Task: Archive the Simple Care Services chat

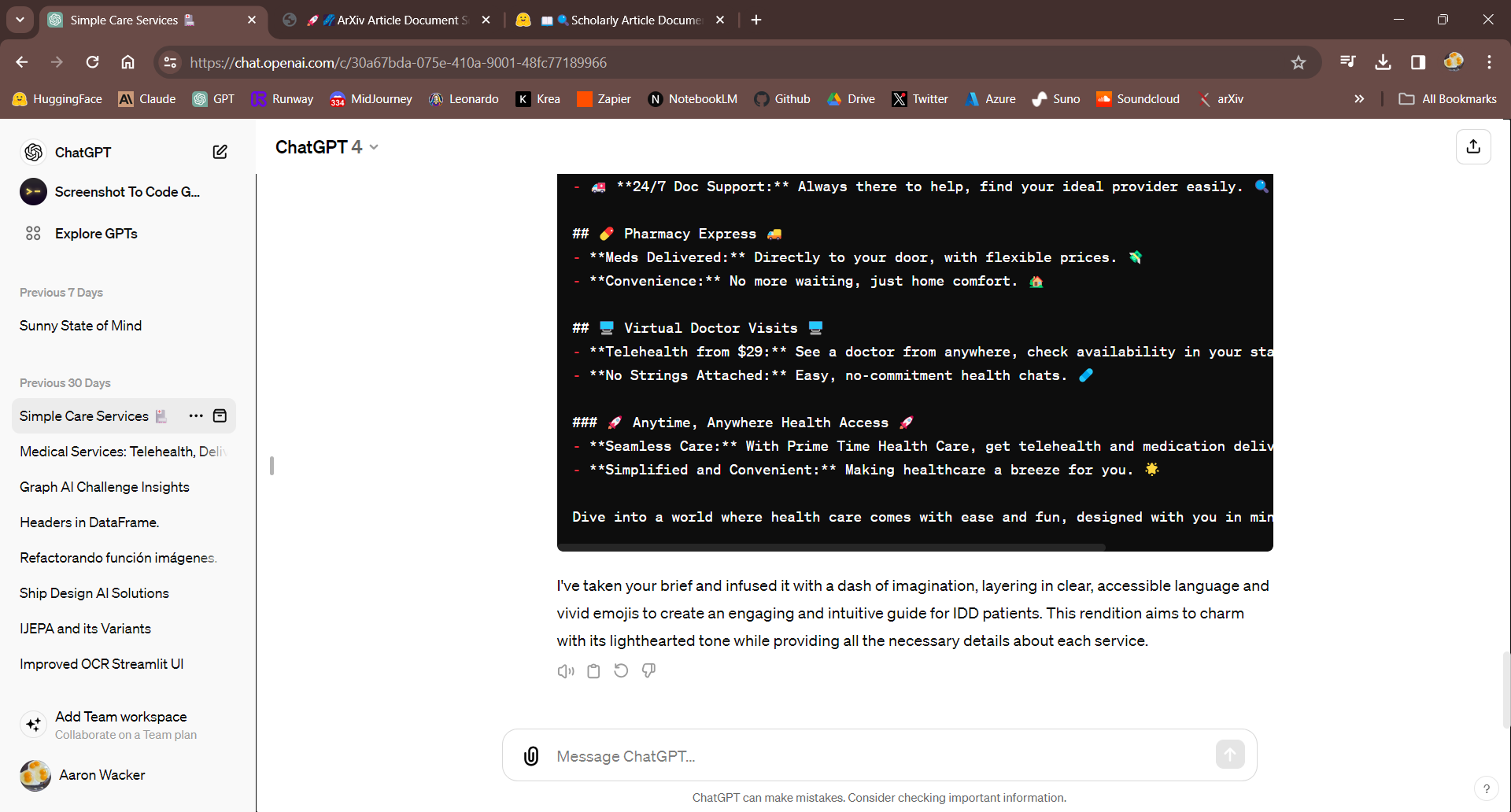Action: (220, 415)
